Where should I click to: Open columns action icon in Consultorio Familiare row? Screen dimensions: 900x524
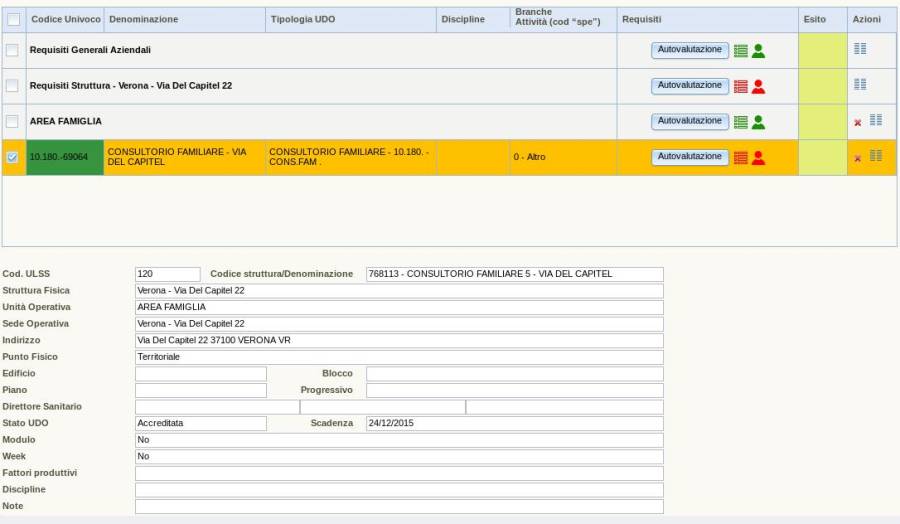[x=875, y=156]
